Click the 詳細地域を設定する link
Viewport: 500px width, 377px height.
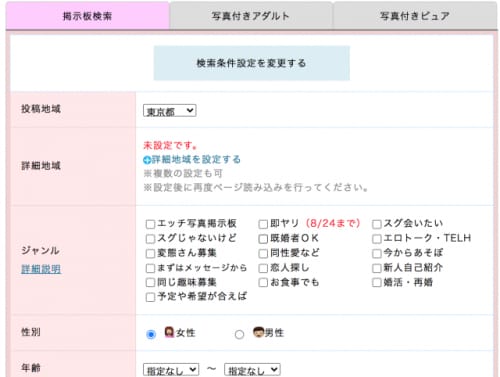coord(196,159)
